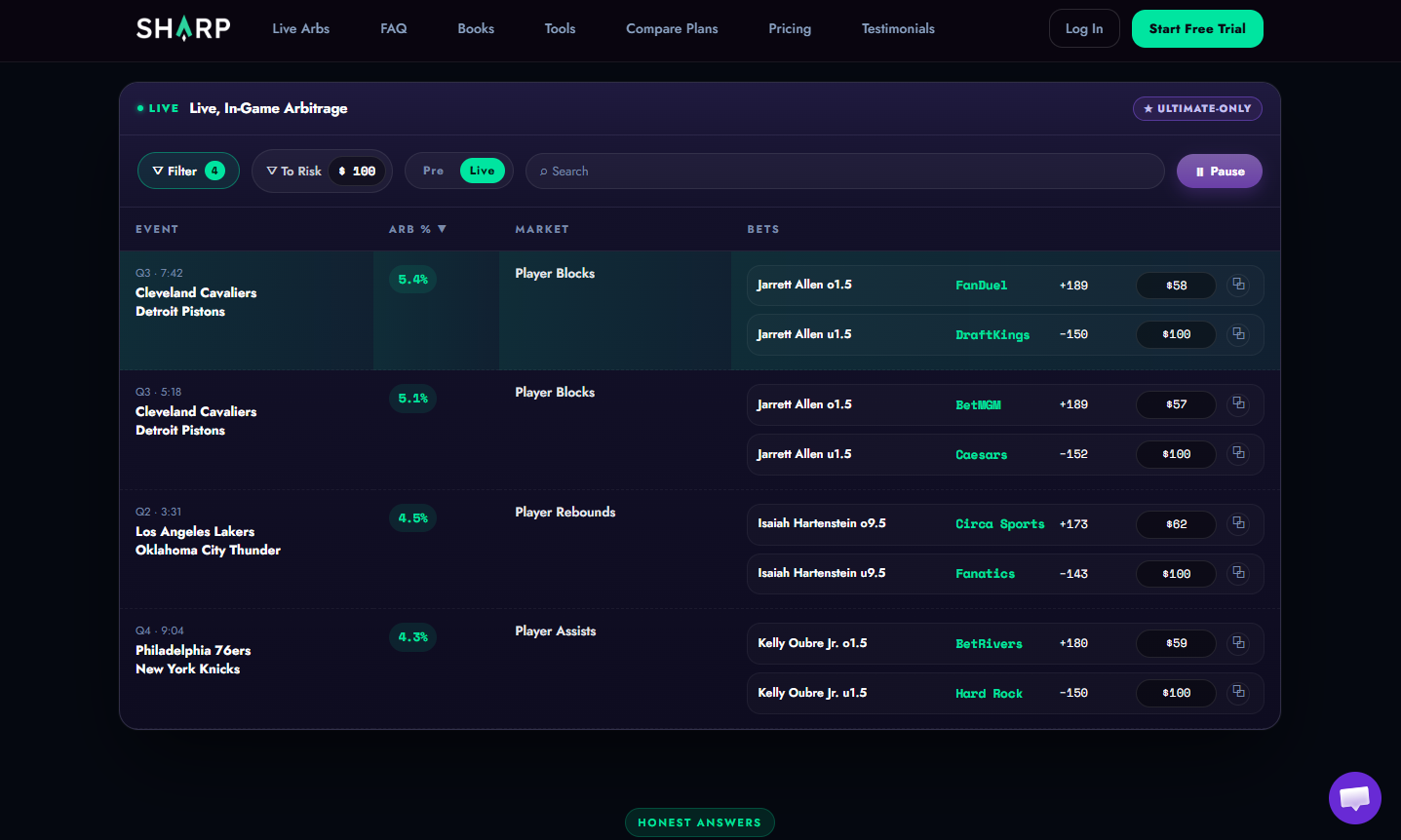This screenshot has height=840, width=1401.
Task: Open the FAQ page
Action: click(393, 28)
